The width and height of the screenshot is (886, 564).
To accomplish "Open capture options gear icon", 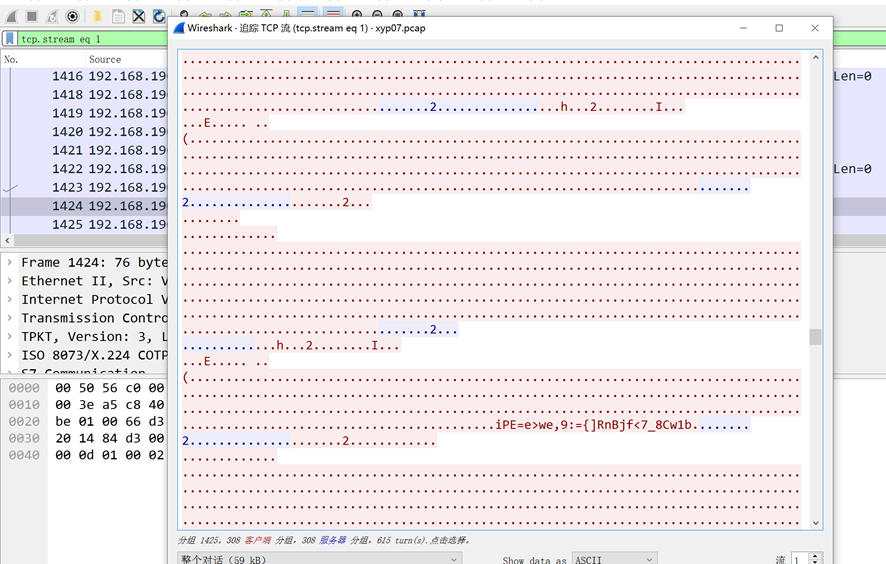I will click(73, 17).
